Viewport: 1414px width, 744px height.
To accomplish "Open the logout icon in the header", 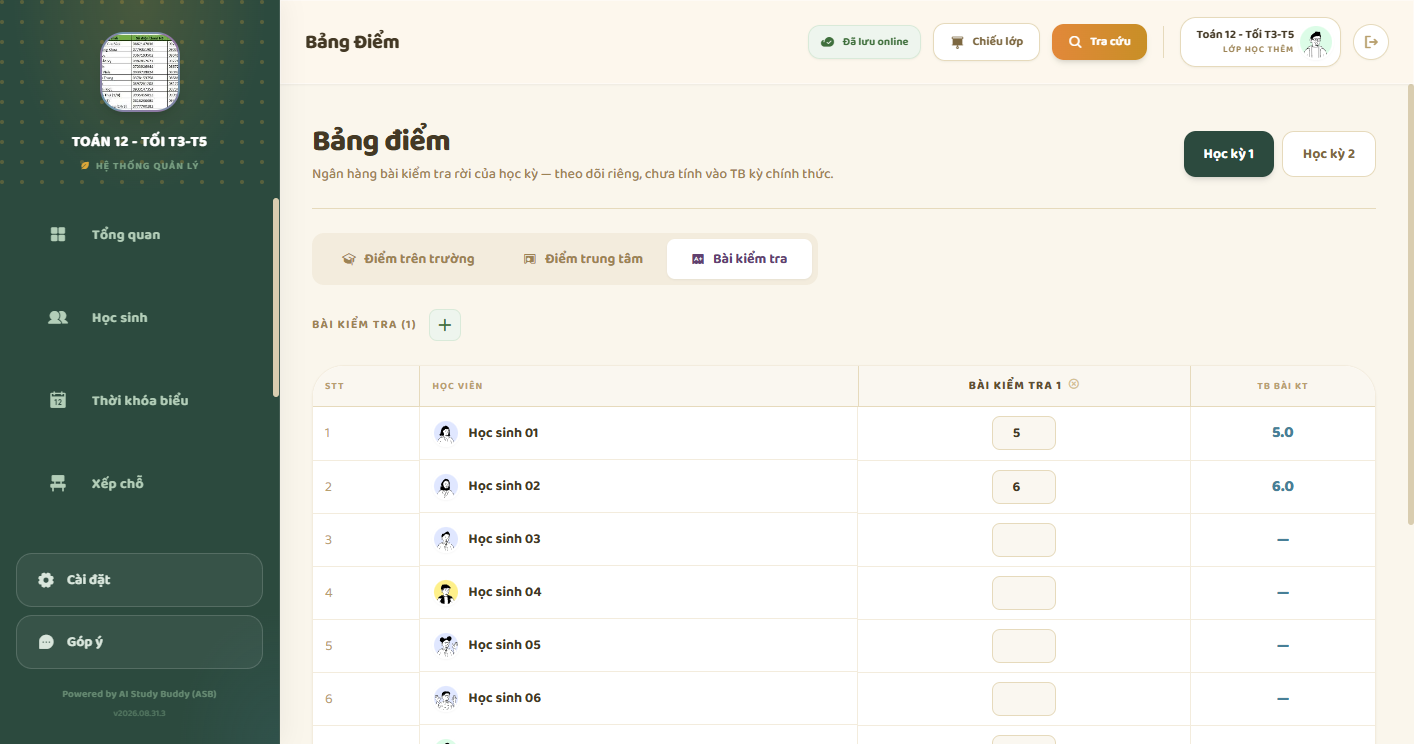I will [x=1371, y=42].
